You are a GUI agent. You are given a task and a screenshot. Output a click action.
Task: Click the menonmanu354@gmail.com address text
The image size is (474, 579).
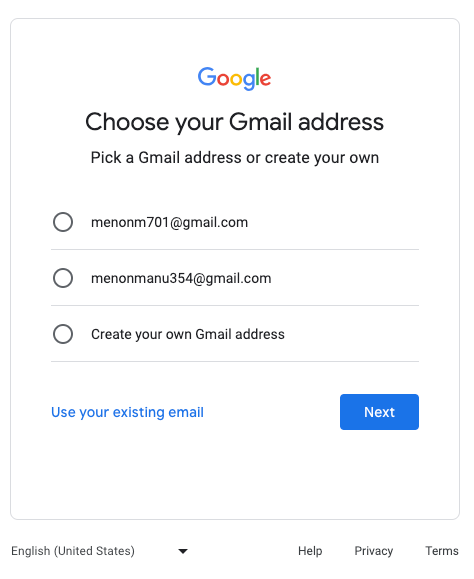point(181,278)
